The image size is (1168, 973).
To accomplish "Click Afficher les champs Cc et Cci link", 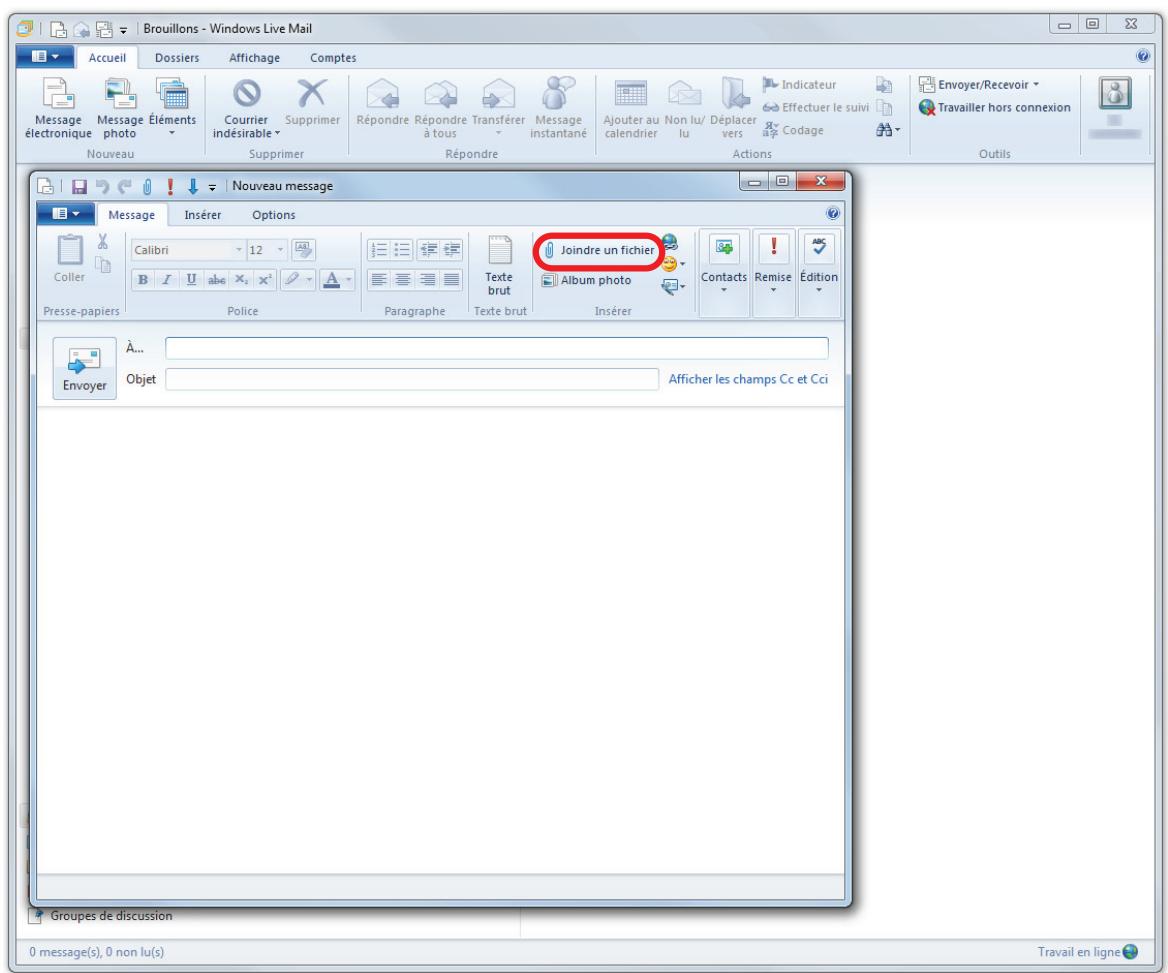I will click(748, 379).
